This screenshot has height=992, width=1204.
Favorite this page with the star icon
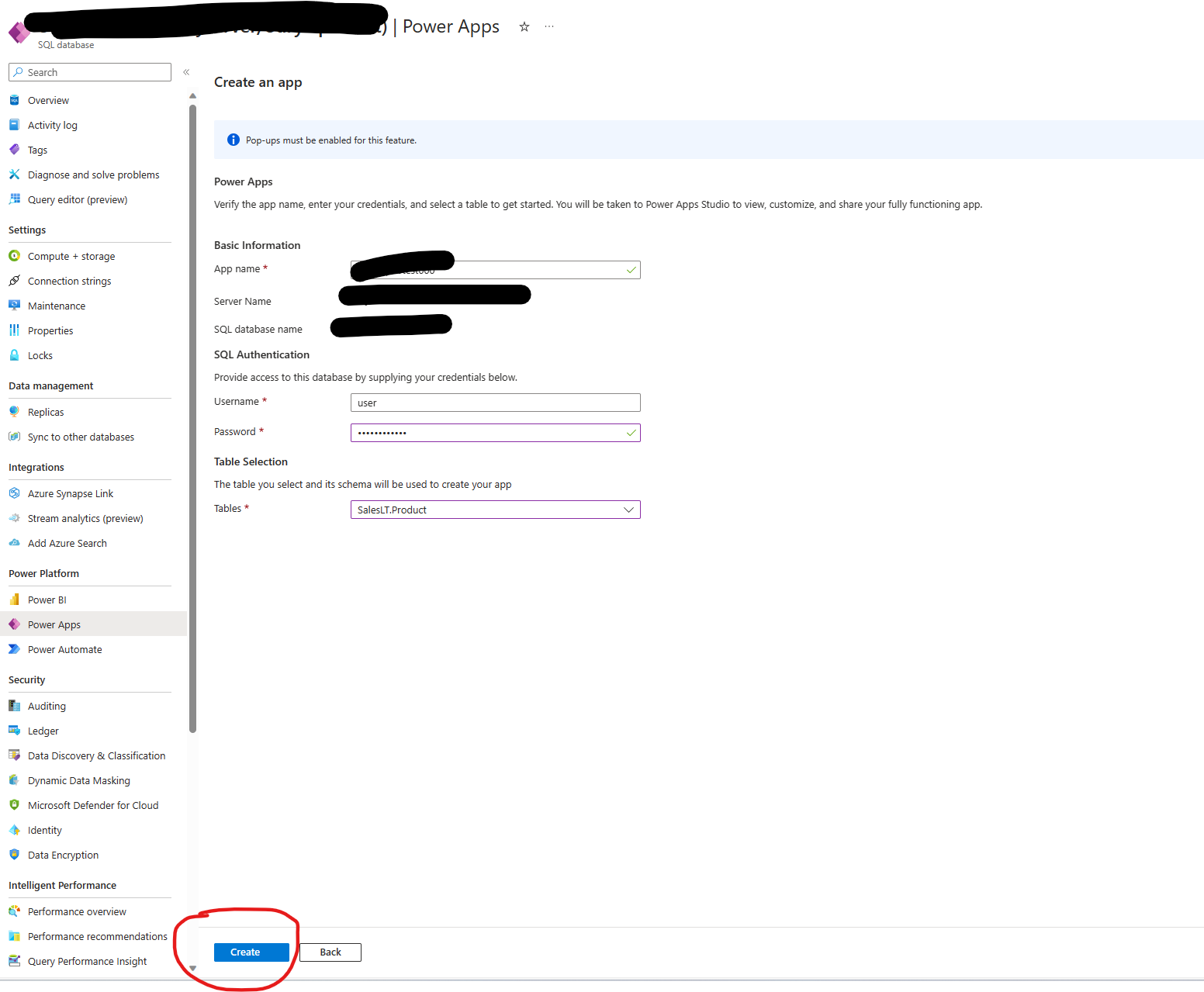click(524, 26)
